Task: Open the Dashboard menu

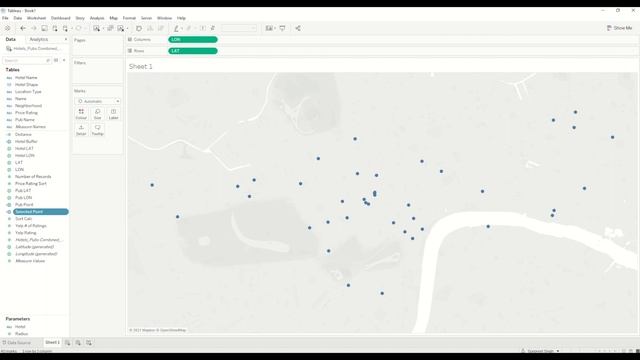Action: pyautogui.click(x=60, y=18)
